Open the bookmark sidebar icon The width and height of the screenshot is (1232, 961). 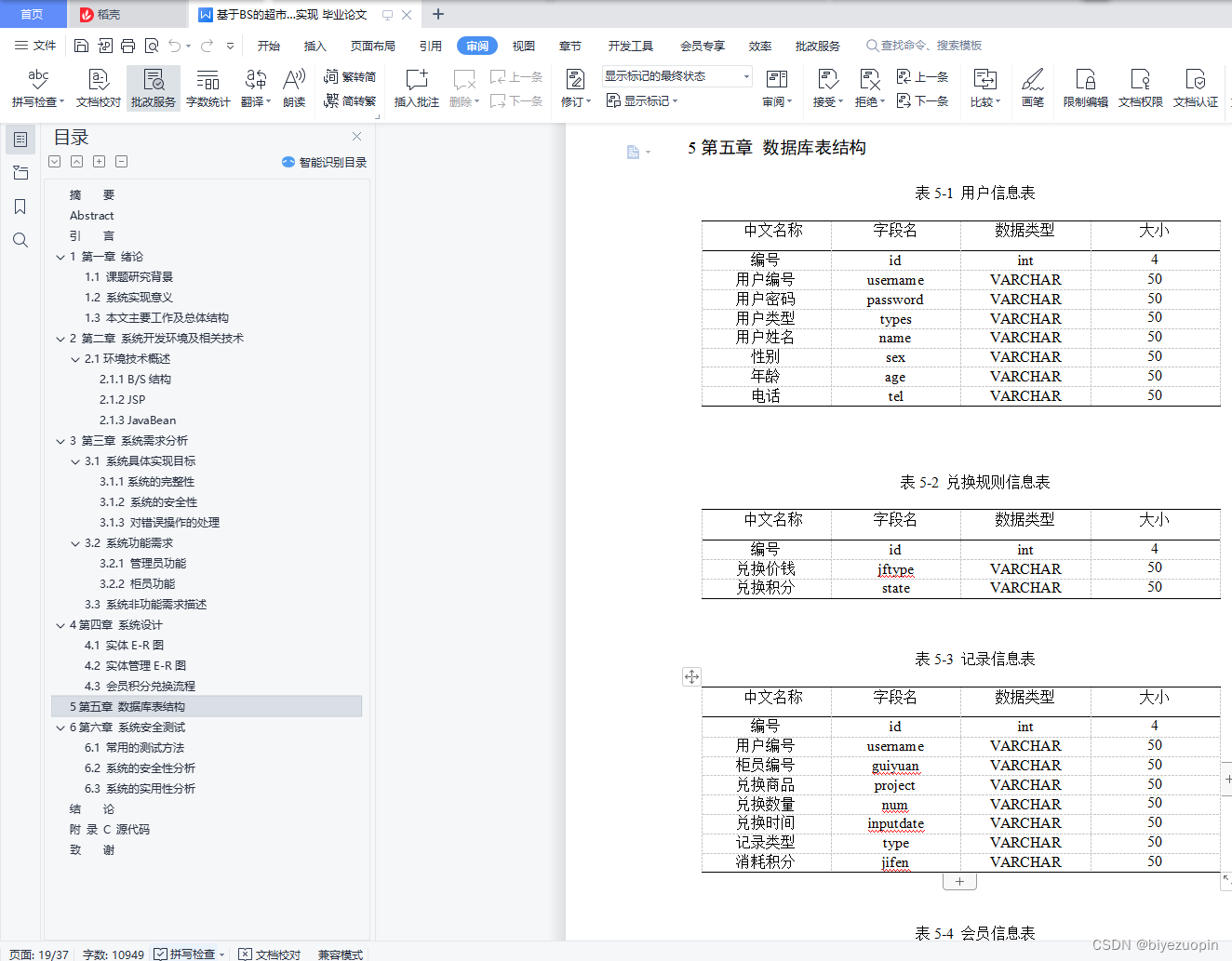click(x=20, y=207)
